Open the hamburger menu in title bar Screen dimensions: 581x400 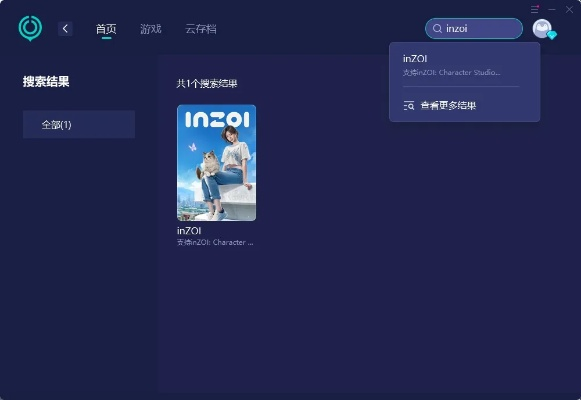click(535, 9)
